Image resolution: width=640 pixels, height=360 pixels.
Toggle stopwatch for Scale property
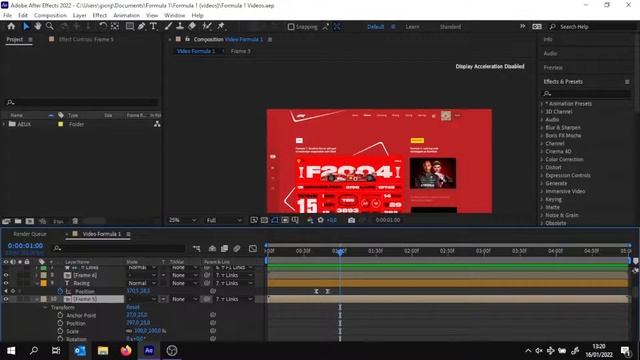(60, 331)
